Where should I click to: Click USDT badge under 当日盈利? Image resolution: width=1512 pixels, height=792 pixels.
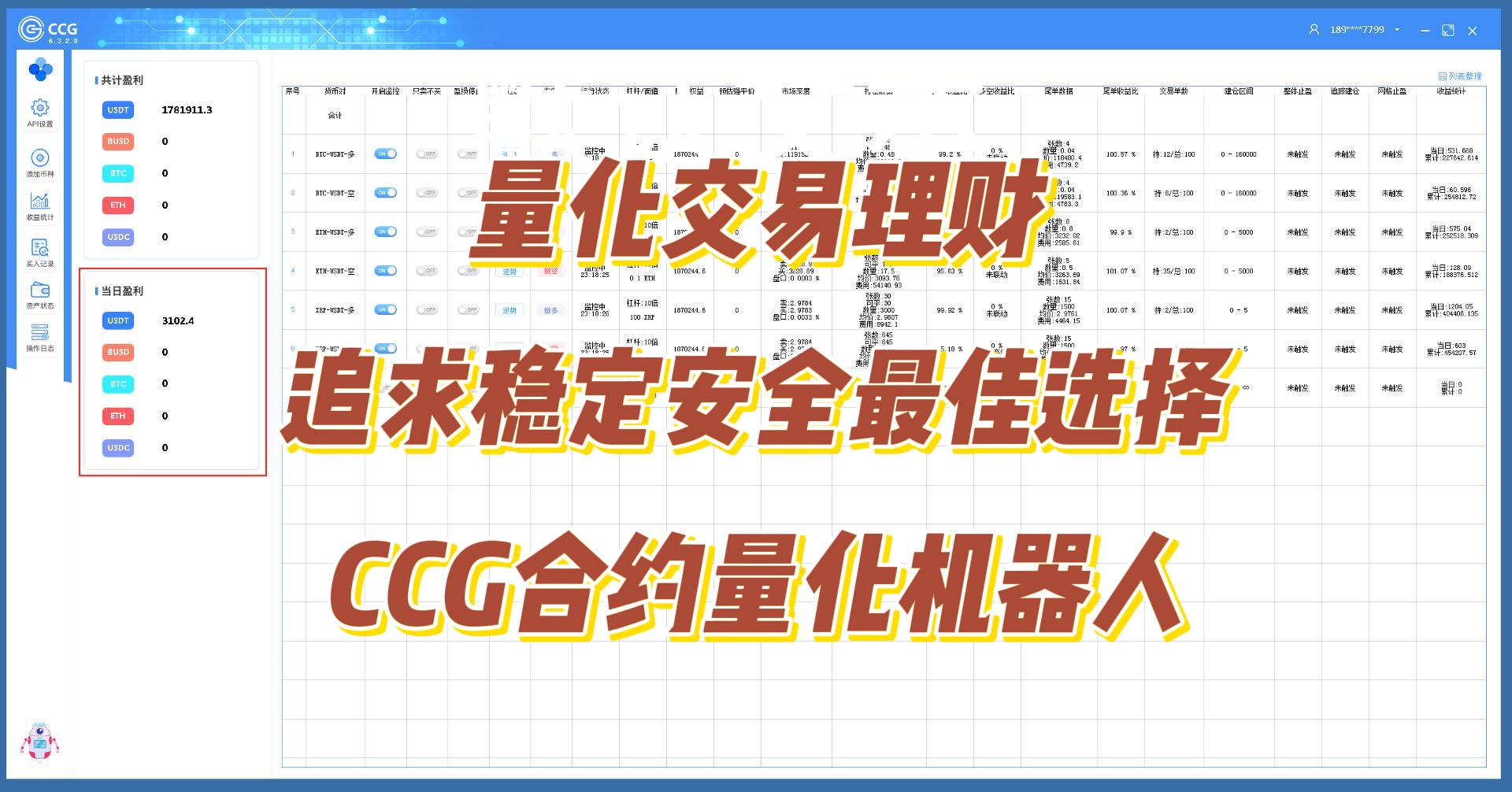(118, 321)
